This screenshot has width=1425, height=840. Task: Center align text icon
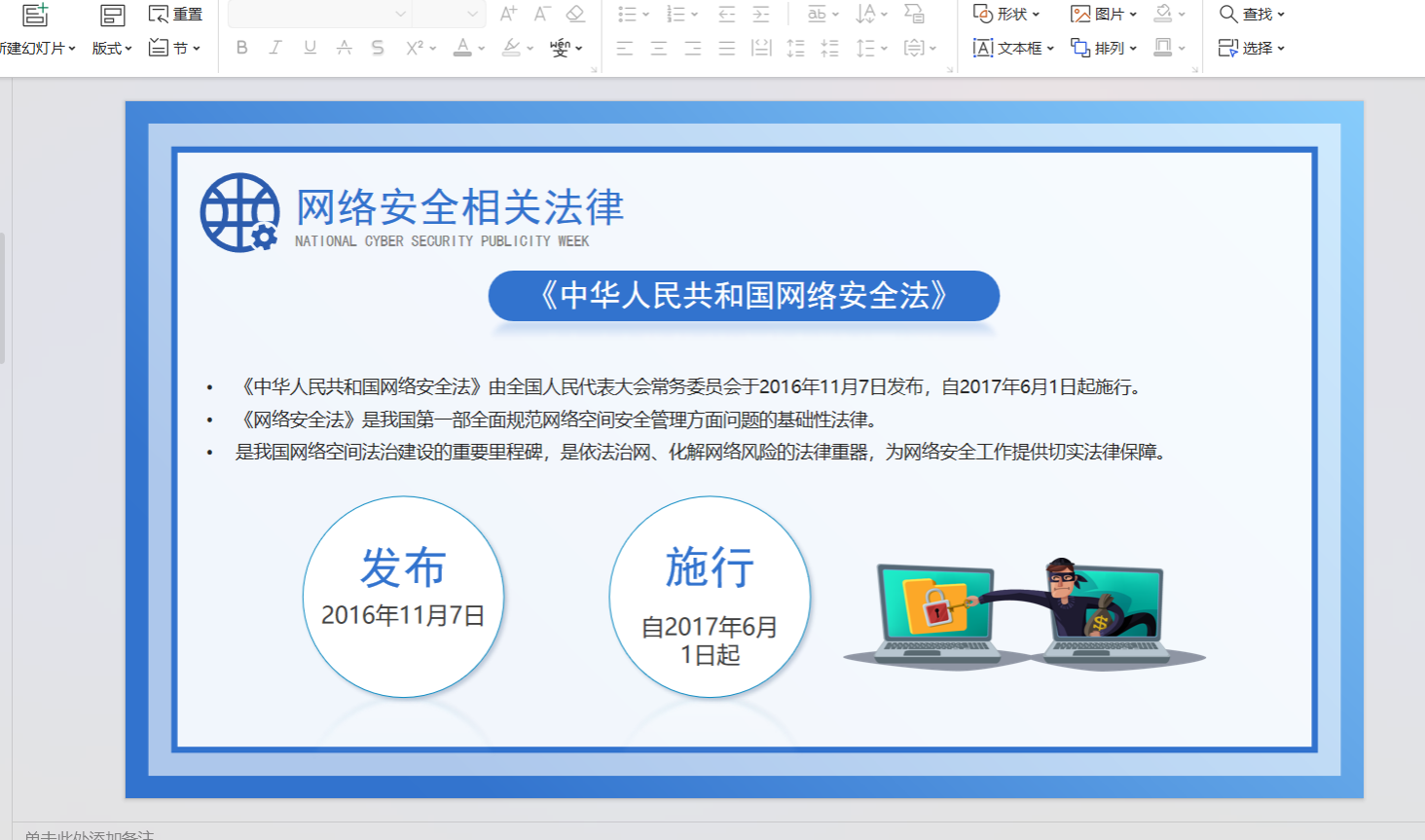pos(659,48)
